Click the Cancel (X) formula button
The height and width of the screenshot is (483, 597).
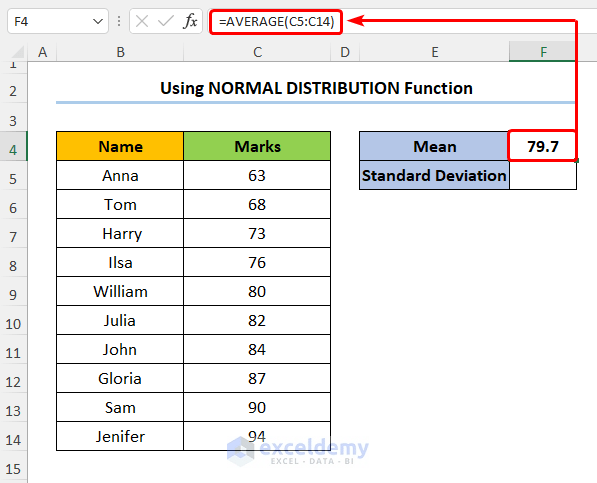click(142, 21)
